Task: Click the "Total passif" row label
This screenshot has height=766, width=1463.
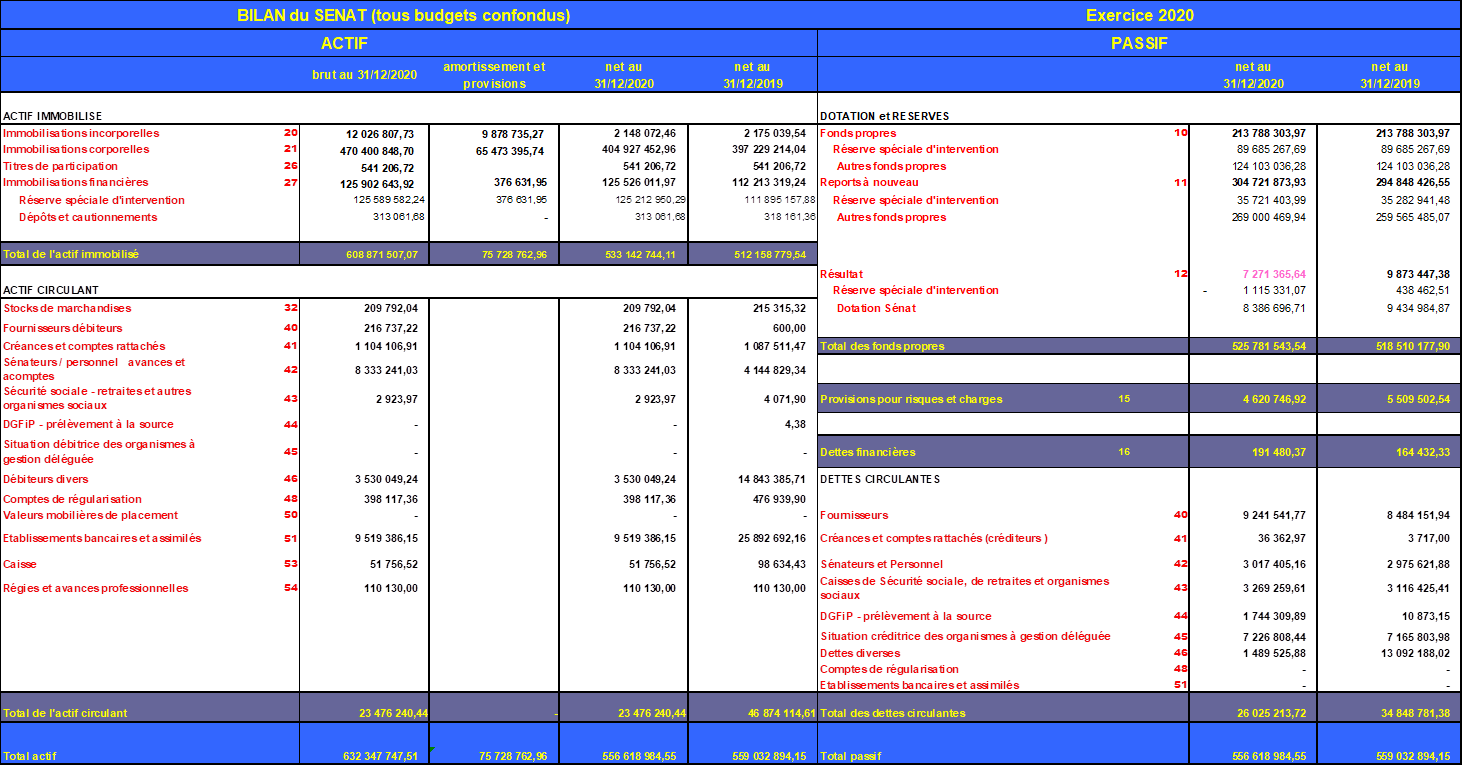Action: tap(851, 757)
